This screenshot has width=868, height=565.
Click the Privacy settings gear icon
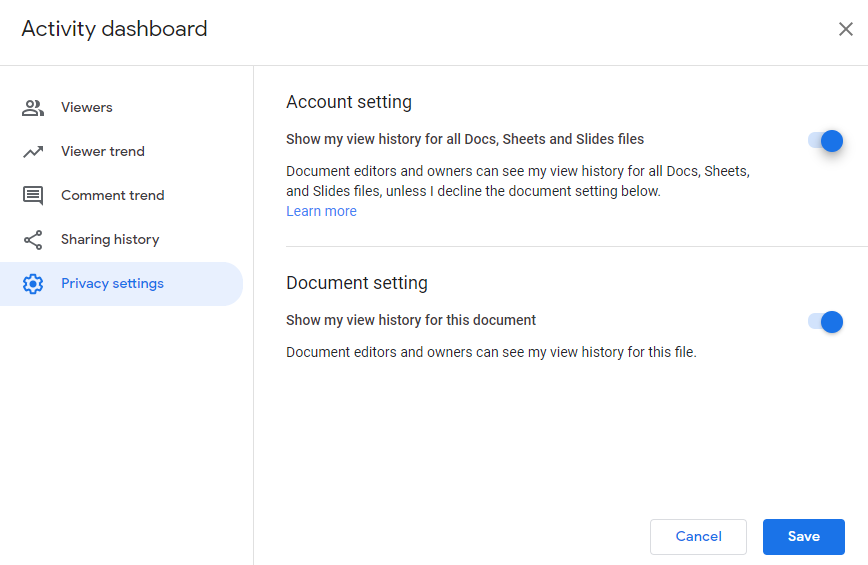pos(33,284)
